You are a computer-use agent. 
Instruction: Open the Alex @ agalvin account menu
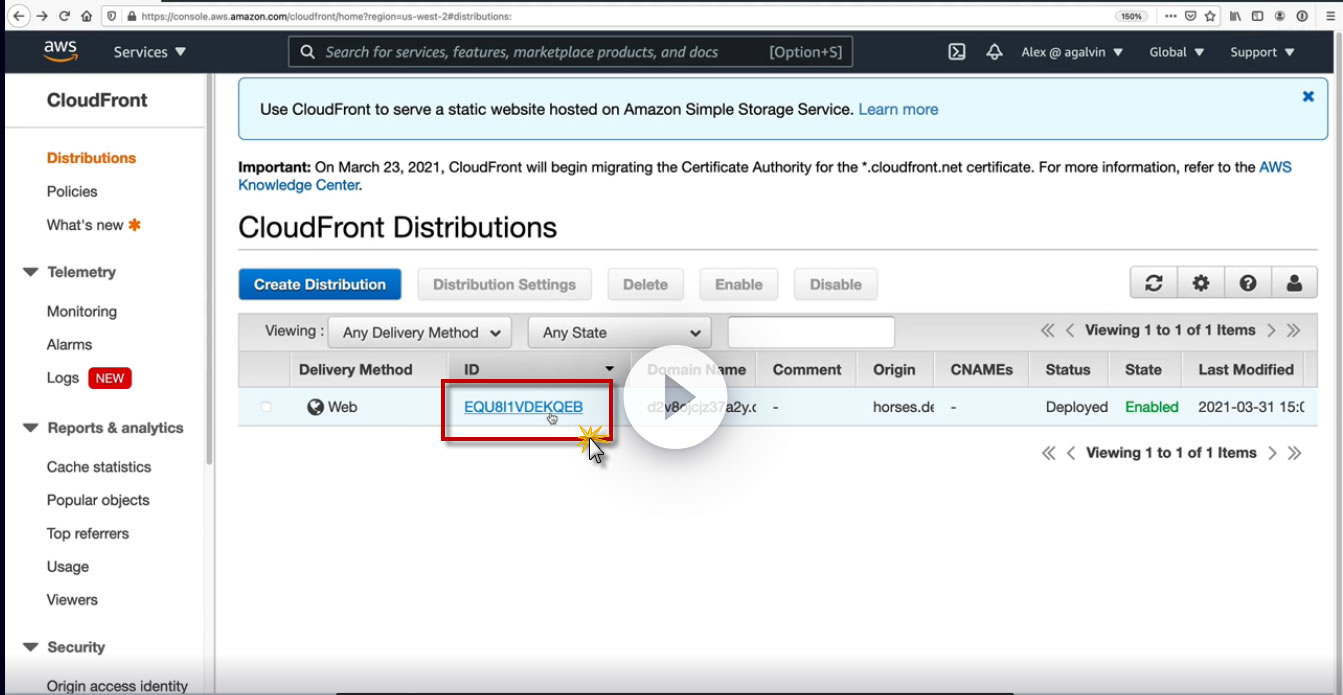1072,52
